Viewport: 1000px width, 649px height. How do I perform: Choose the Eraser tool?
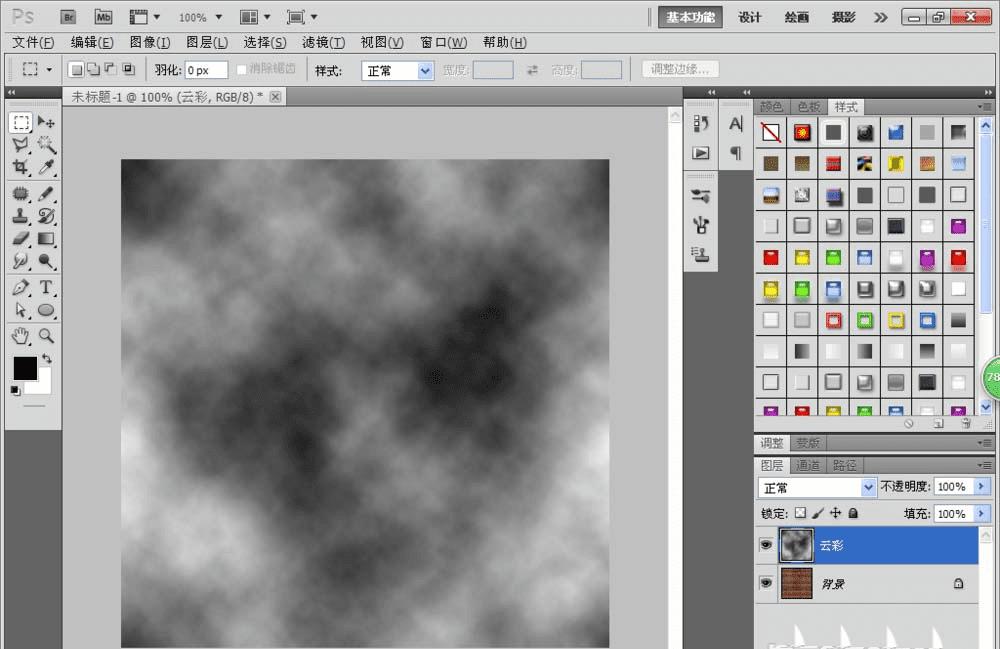(x=20, y=239)
